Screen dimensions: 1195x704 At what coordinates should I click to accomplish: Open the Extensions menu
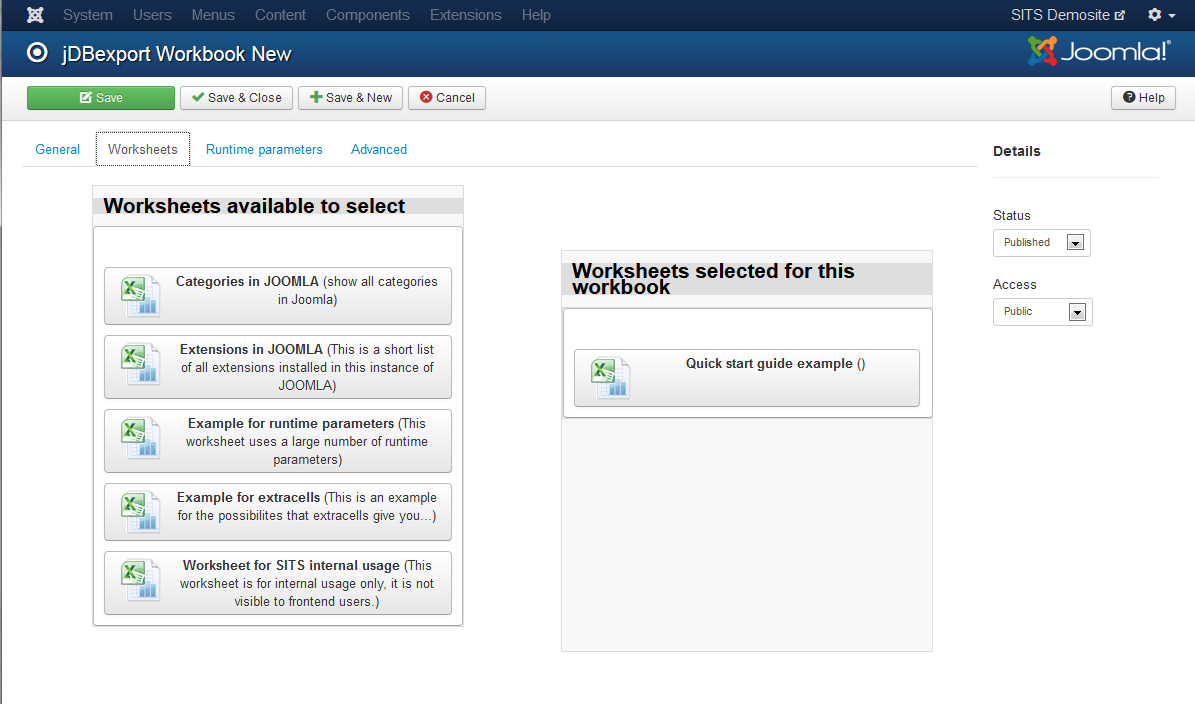tap(465, 15)
